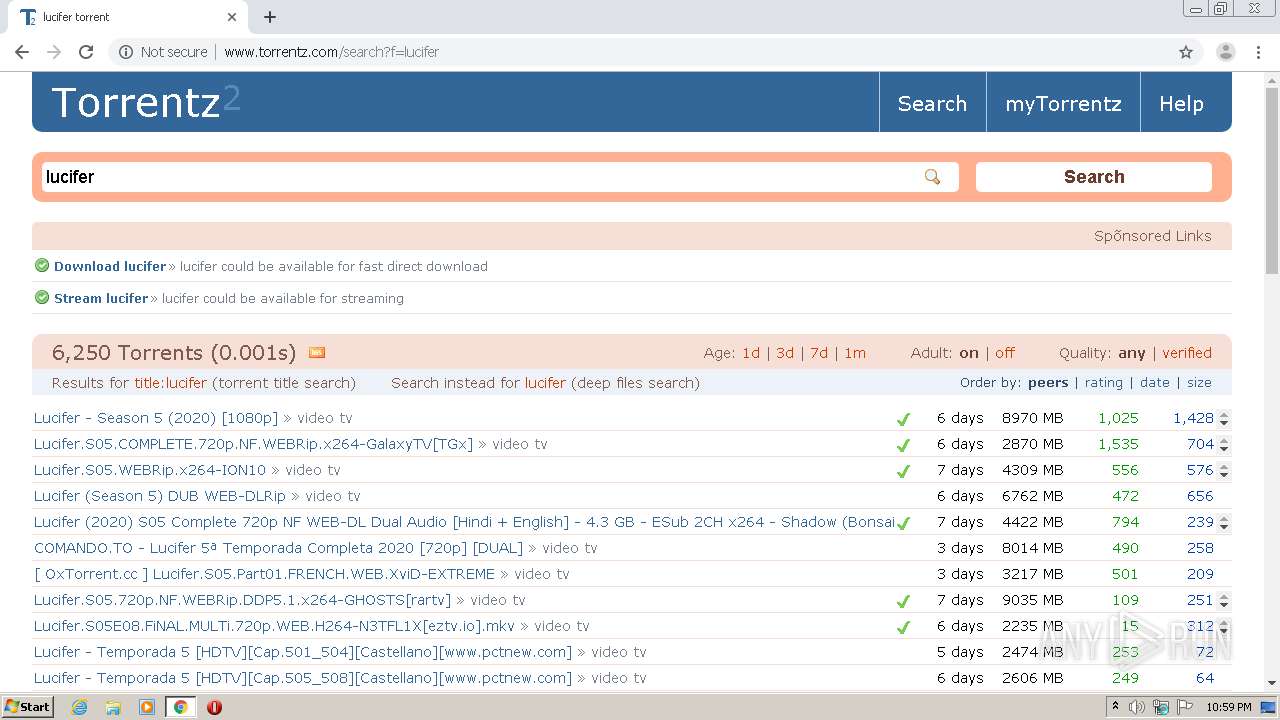Filter torrents by age 1d
The width and height of the screenshot is (1280, 720).
(751, 353)
